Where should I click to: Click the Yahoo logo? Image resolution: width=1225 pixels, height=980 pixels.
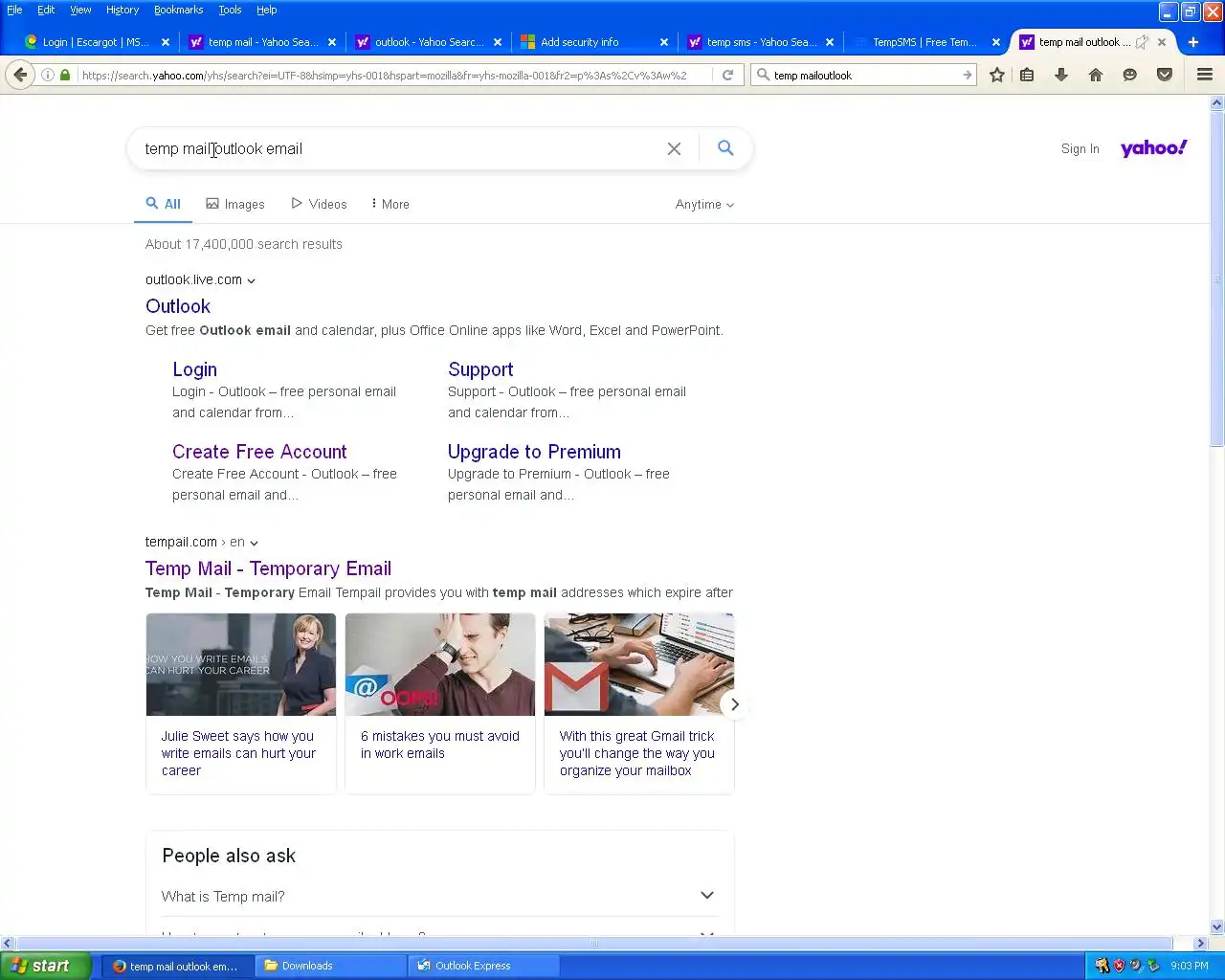[1154, 148]
